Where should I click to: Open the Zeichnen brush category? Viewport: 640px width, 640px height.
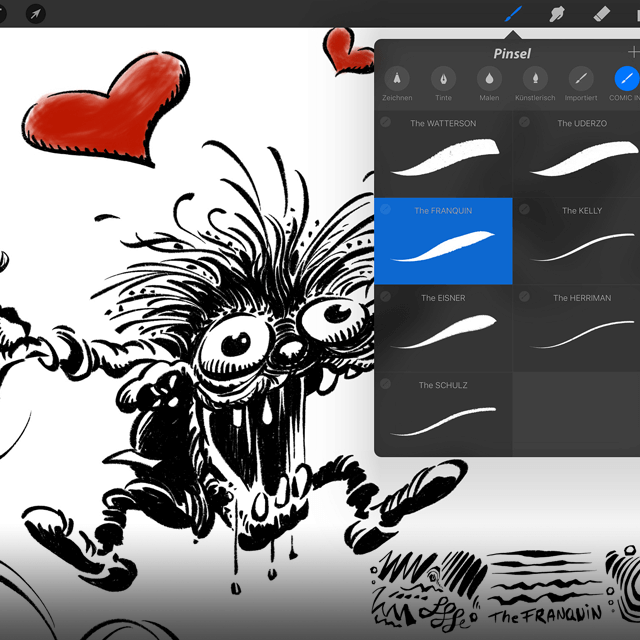(x=397, y=85)
